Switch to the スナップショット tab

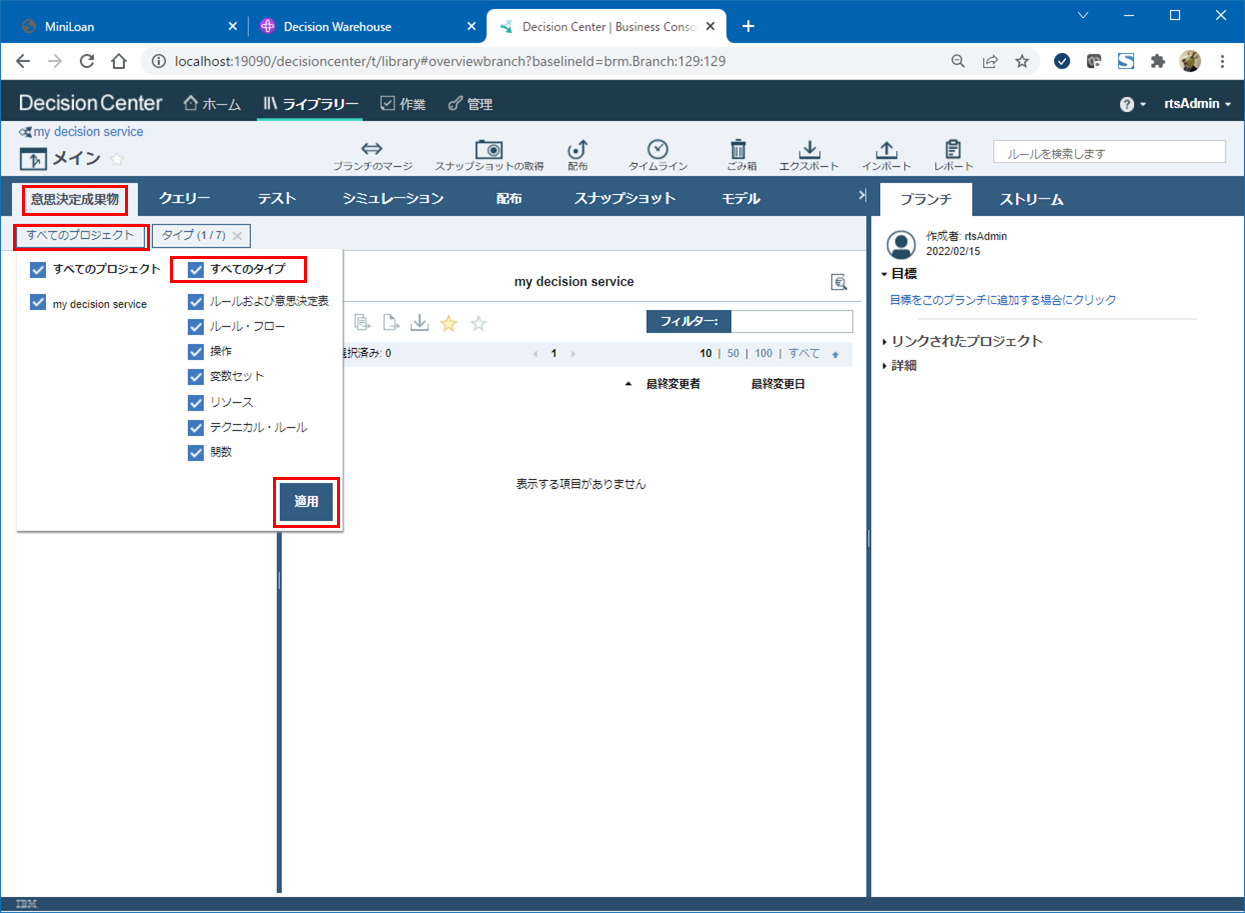point(625,199)
